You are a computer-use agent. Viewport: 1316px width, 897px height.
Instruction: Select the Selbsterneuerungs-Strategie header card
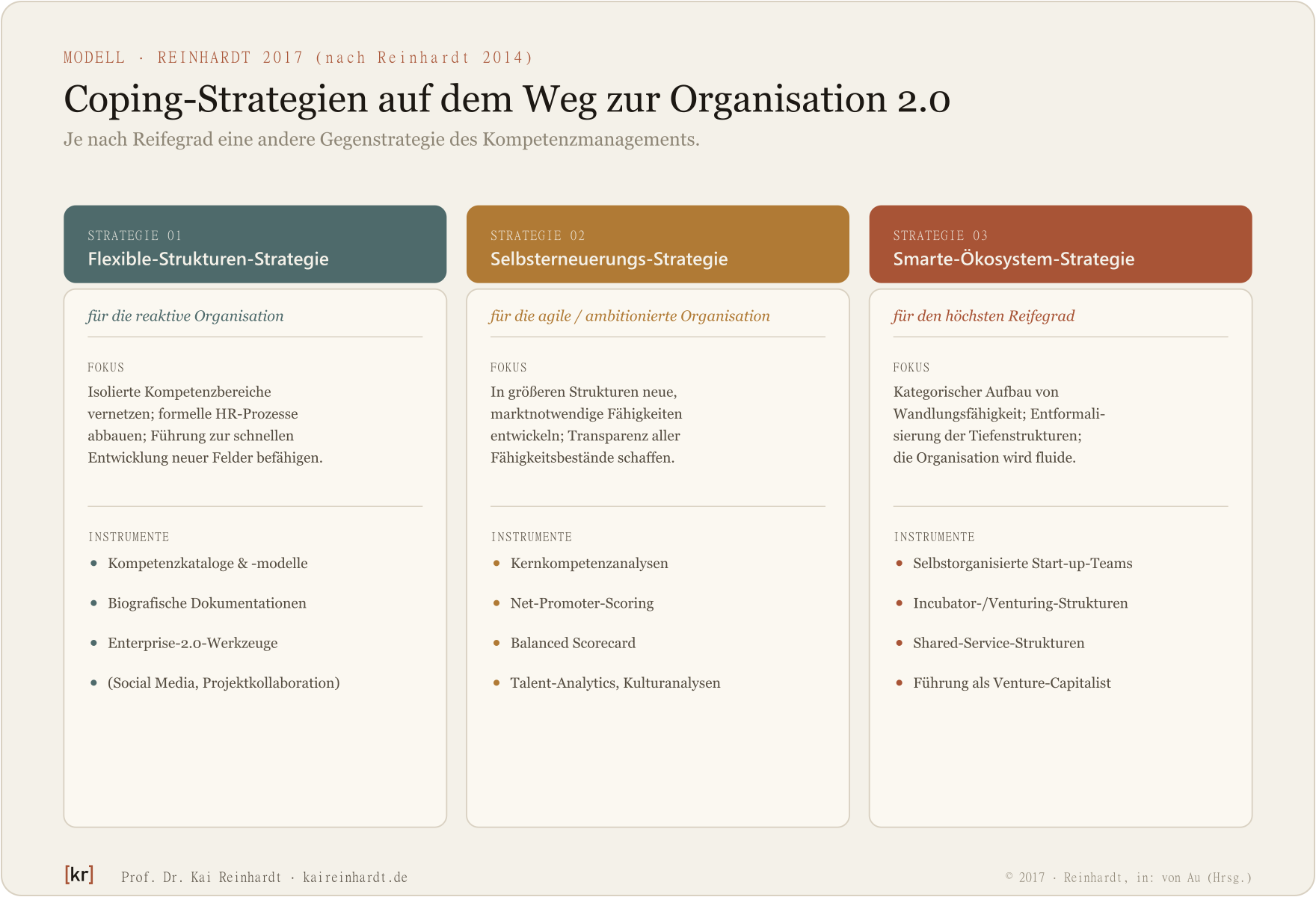[658, 244]
